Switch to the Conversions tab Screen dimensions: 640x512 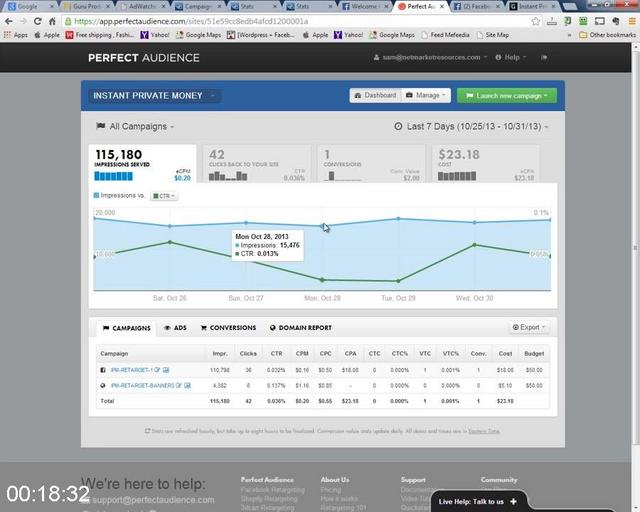229,328
